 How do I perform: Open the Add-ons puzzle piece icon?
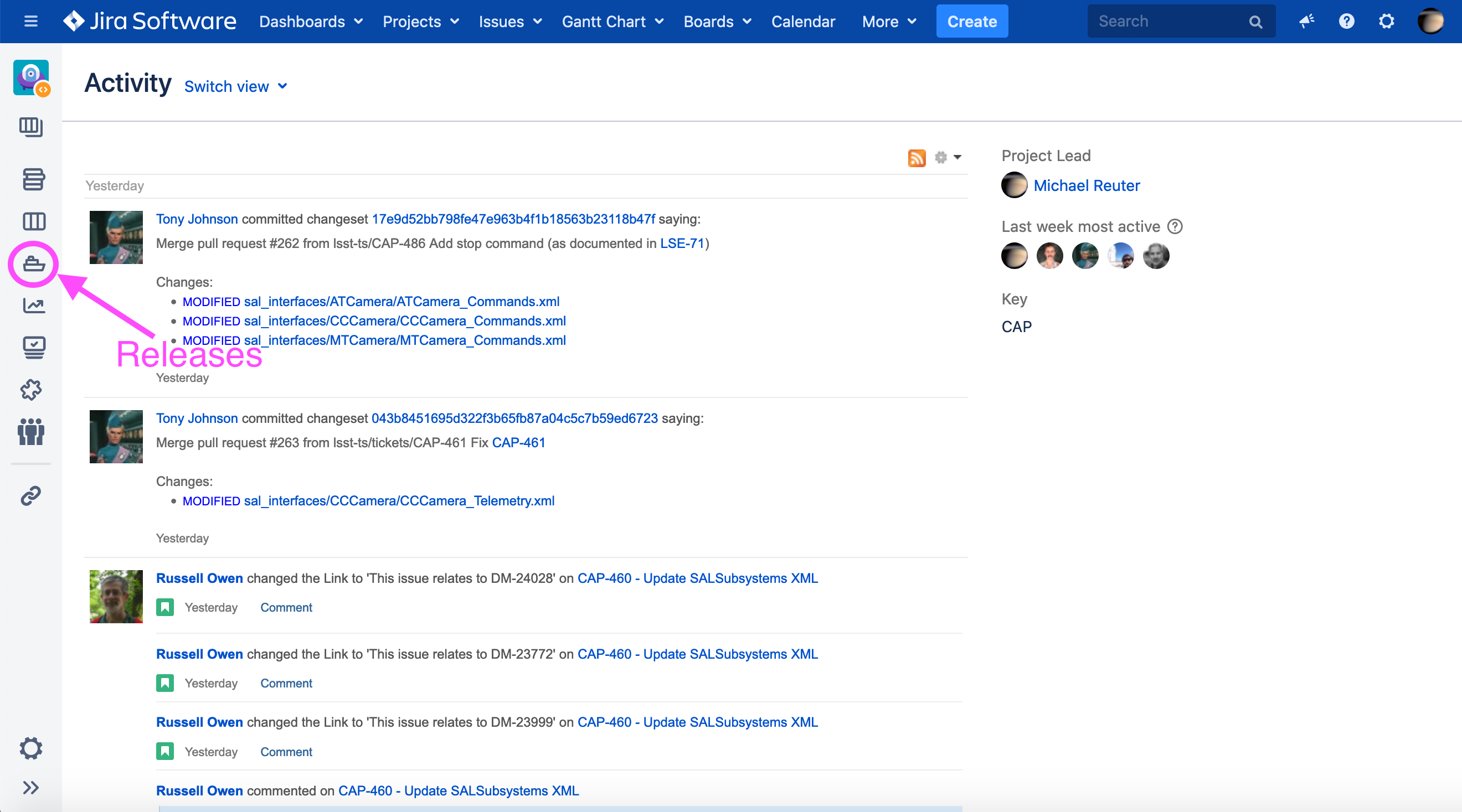(x=31, y=390)
